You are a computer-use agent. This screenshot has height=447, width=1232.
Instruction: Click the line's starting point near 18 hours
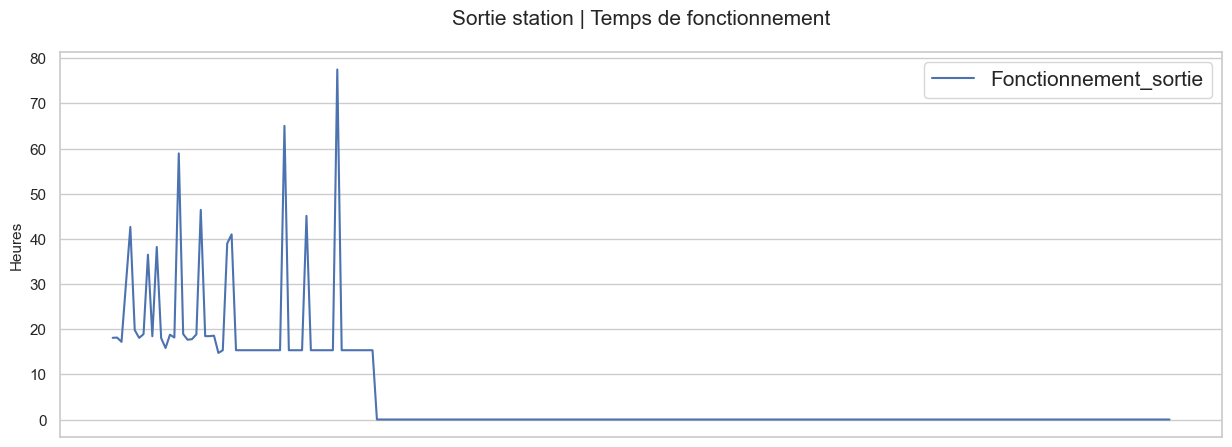(x=112, y=338)
